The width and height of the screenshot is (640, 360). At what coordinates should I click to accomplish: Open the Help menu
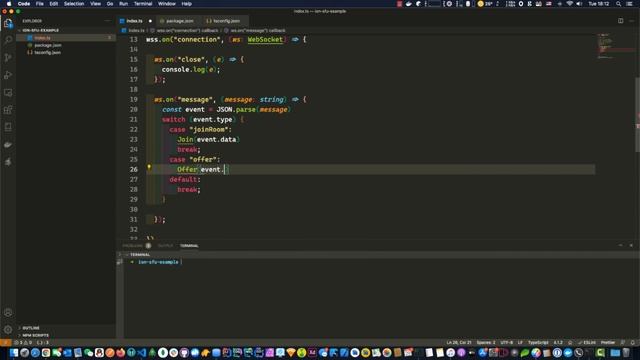[x=187, y=4]
